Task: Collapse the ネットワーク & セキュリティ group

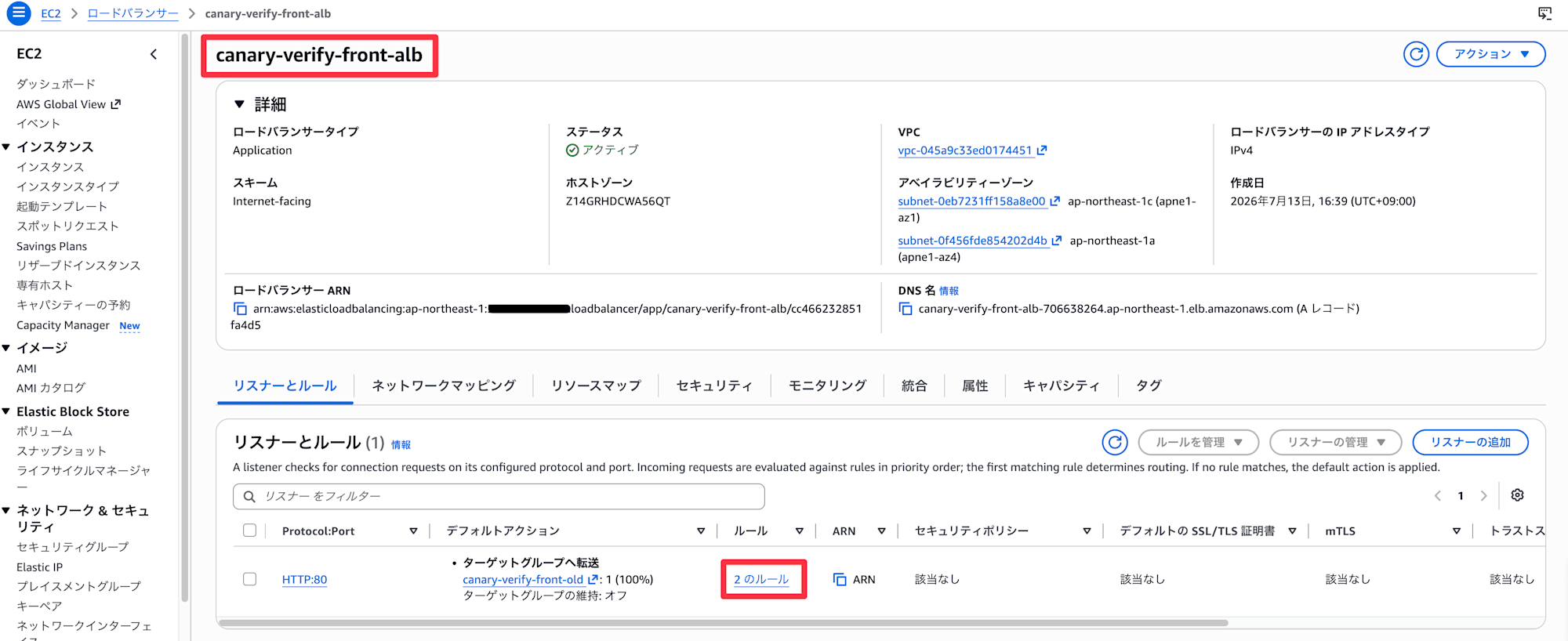Action: click(6, 510)
